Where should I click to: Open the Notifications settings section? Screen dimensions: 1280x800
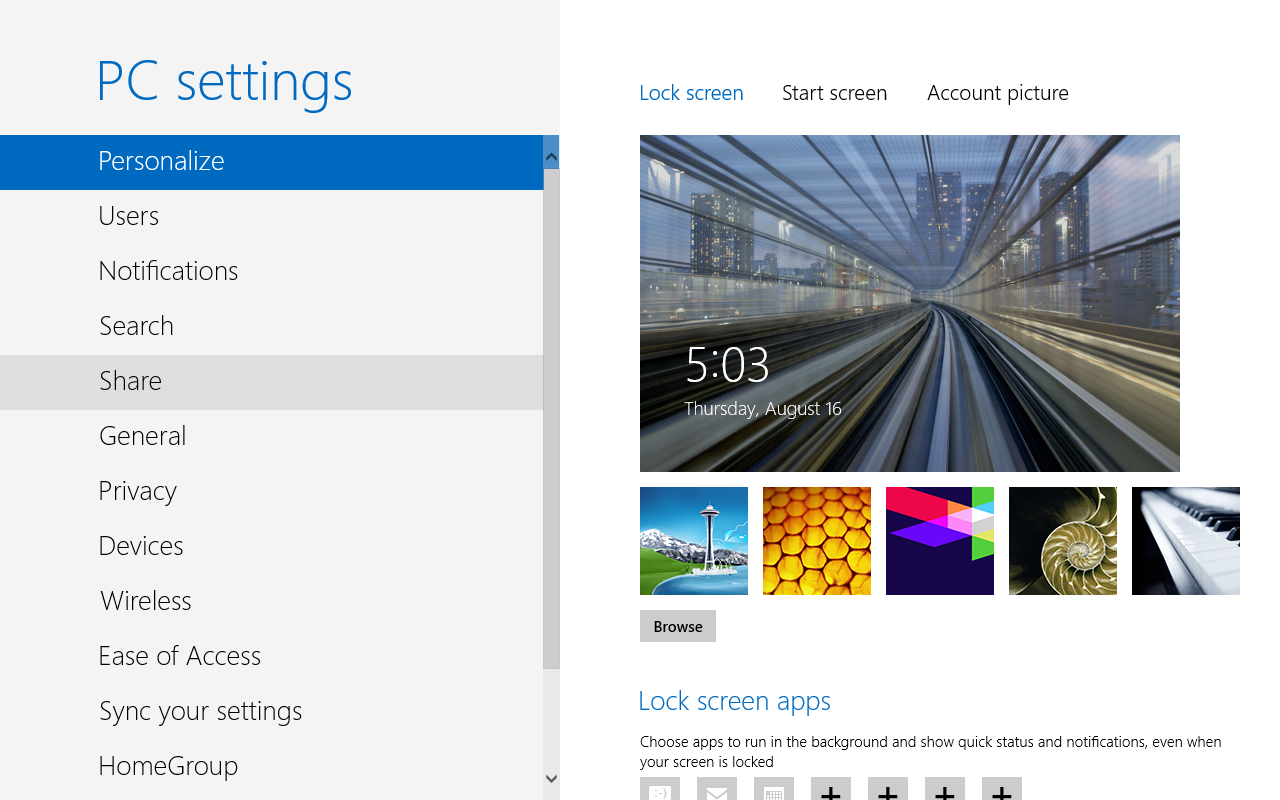[x=168, y=271]
